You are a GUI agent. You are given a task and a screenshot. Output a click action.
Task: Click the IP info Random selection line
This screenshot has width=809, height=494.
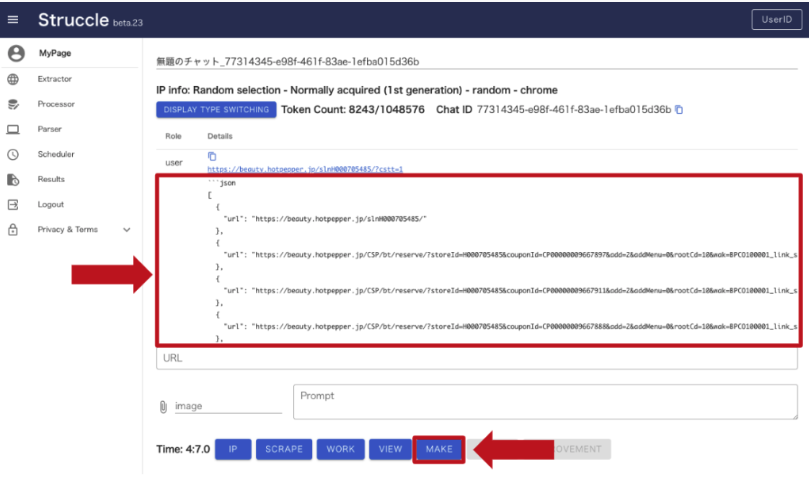[x=357, y=90]
